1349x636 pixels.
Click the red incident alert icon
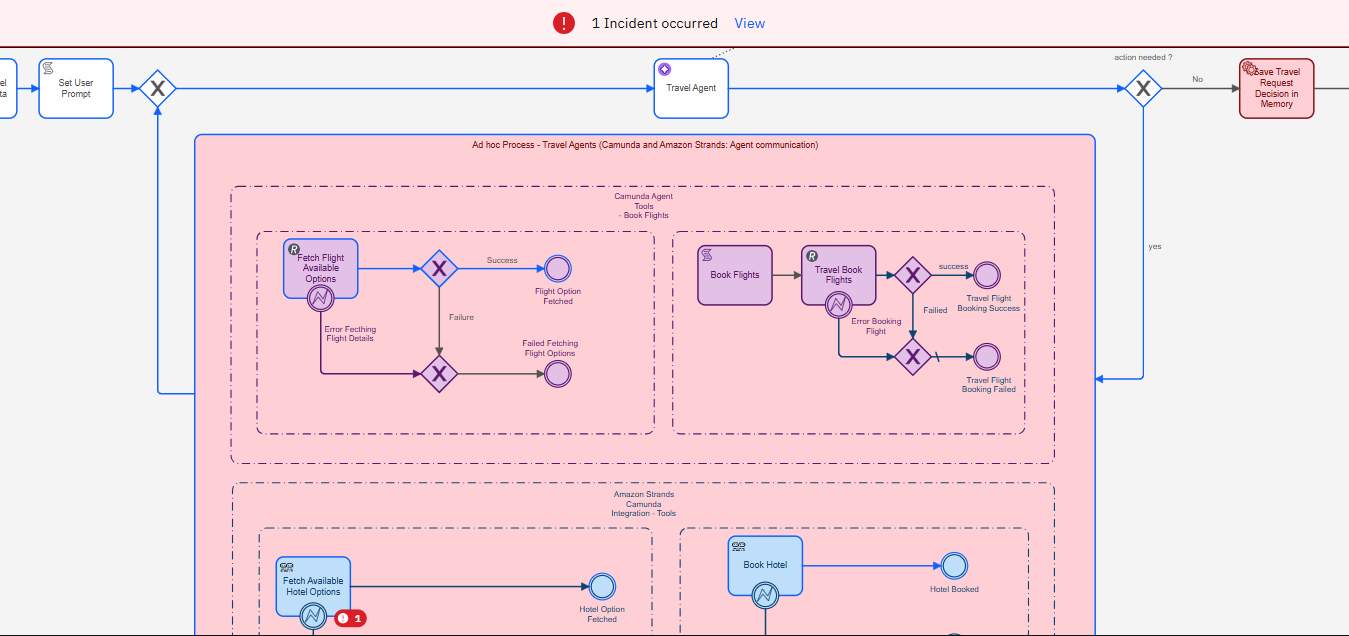click(564, 23)
